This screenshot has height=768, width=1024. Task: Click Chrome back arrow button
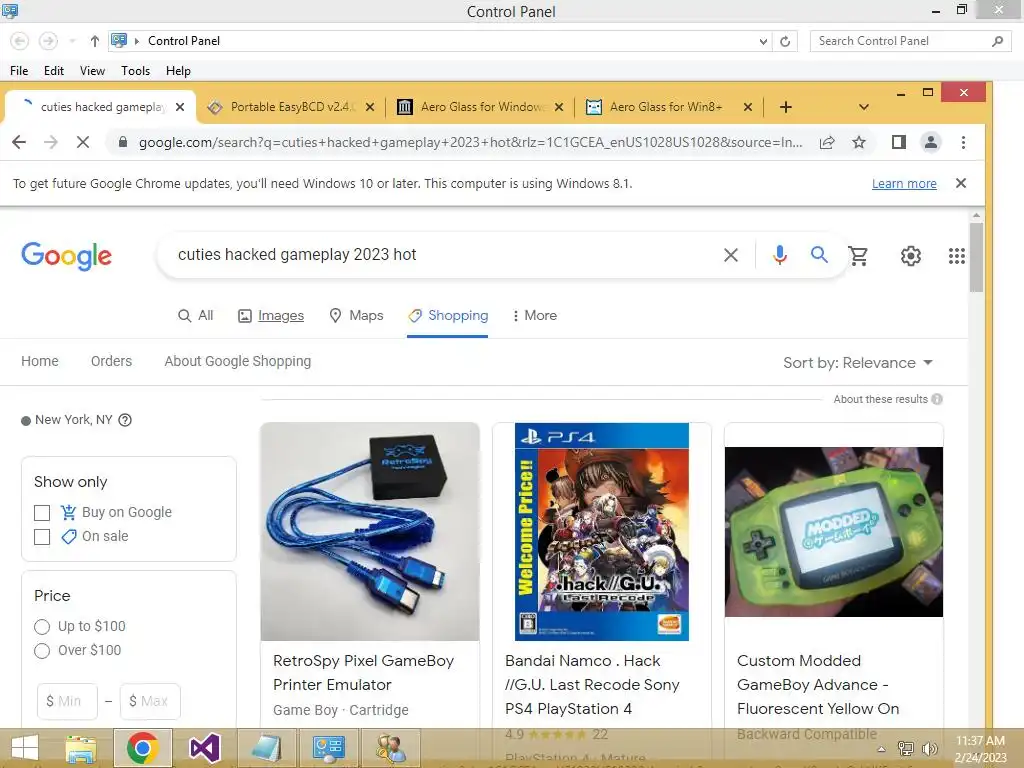[19, 142]
